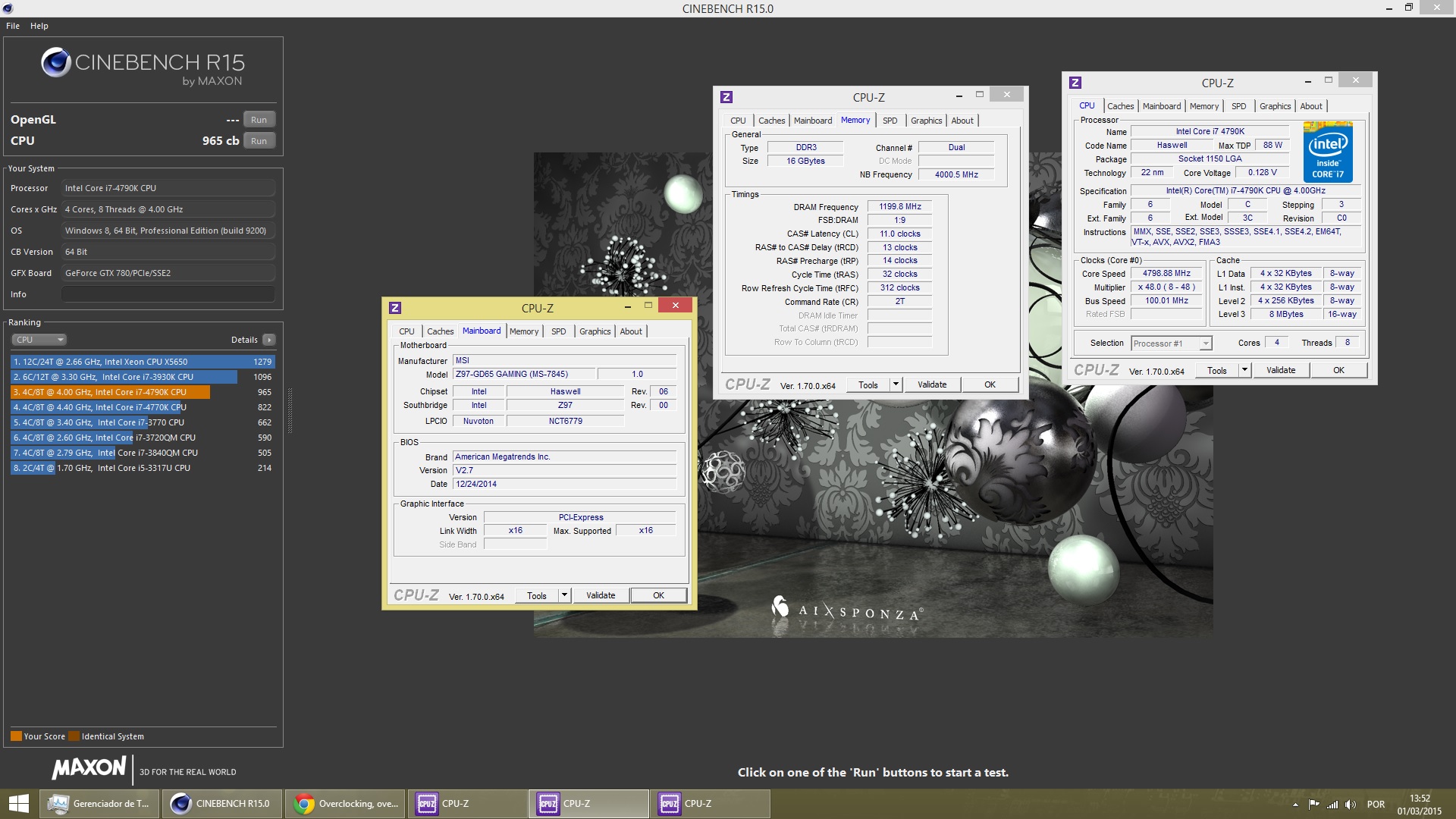Click Validate in the CPU tab window
Screen dimensions: 1456x819
1281,370
